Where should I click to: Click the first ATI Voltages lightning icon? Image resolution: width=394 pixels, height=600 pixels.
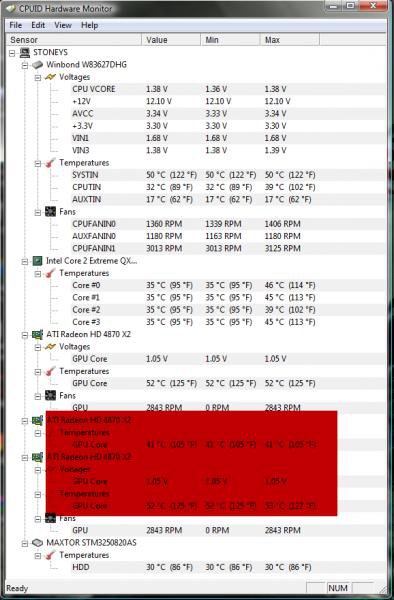point(50,347)
